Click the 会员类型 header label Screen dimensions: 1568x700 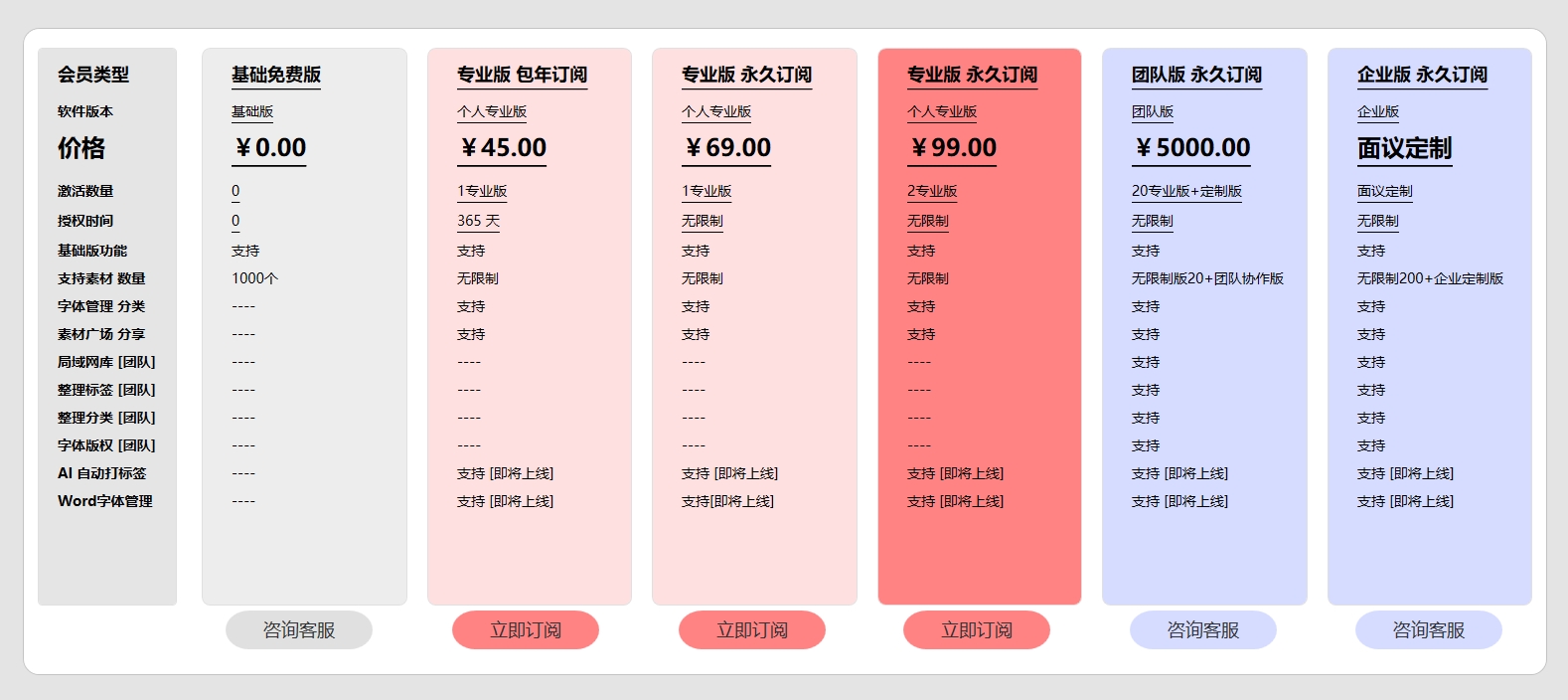pos(93,75)
